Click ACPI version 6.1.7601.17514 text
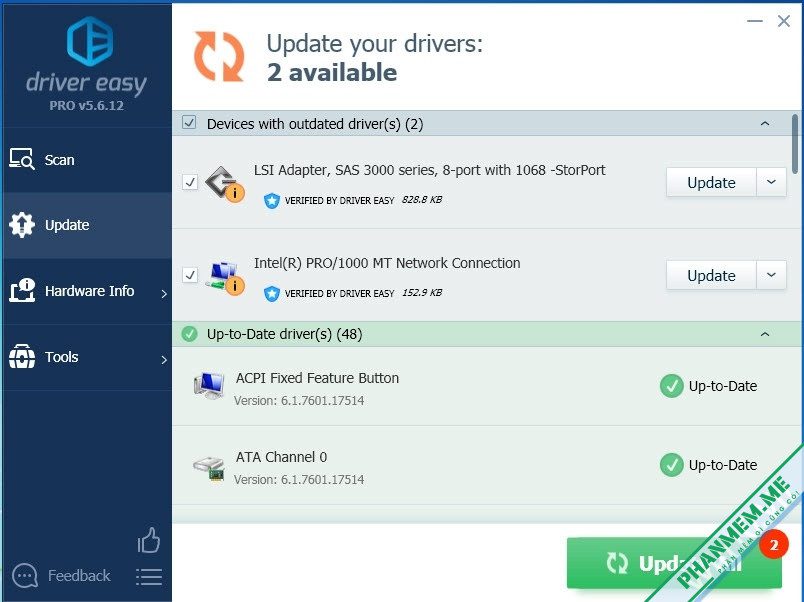804x602 pixels. coord(299,400)
